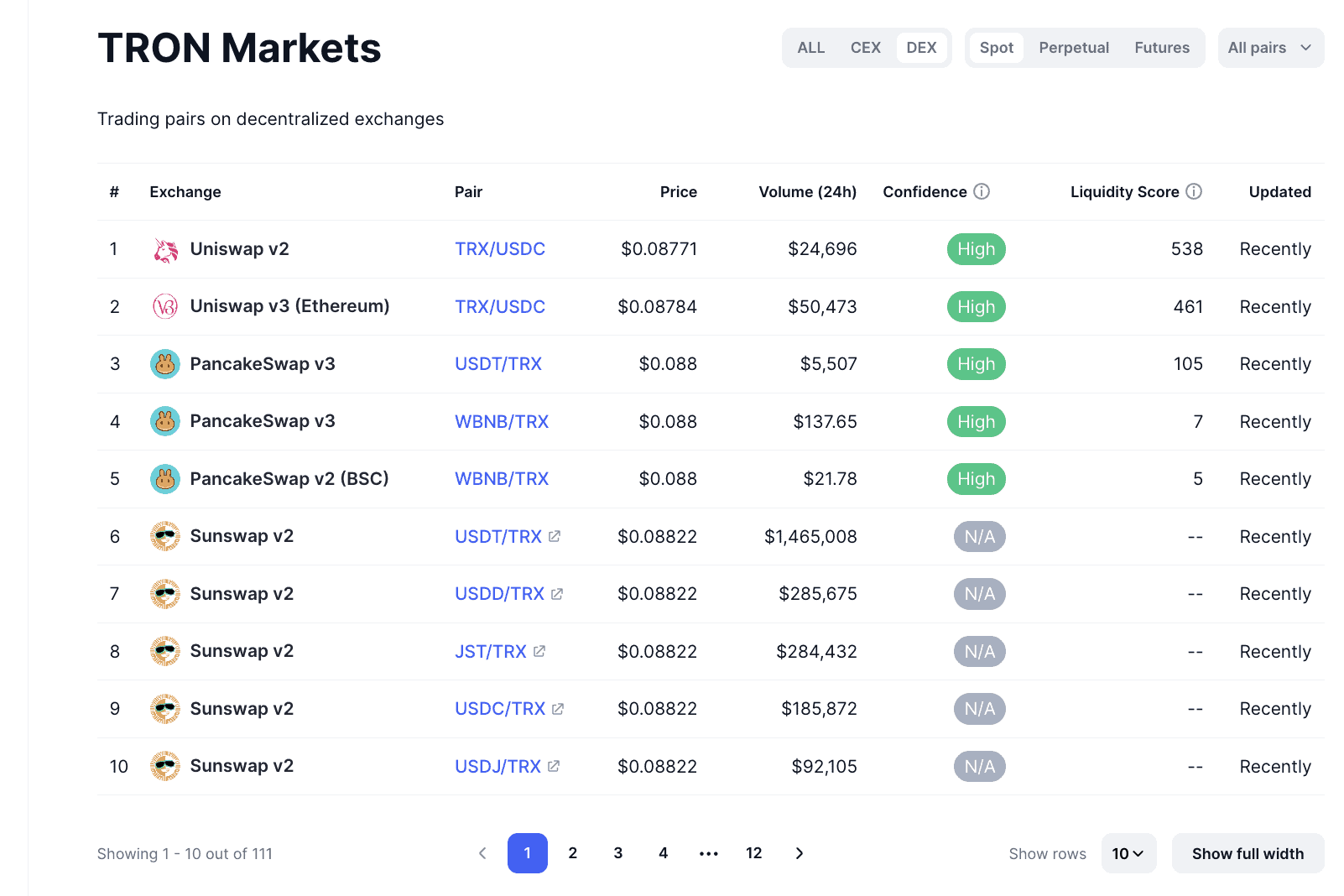Click the PancakeSwap v2 (BSC) bunny icon
This screenshot has width=1344, height=896.
point(165,479)
